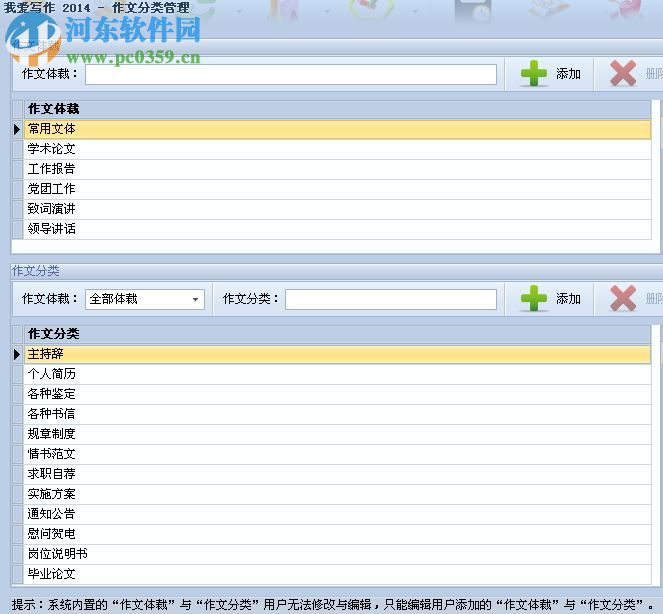Select the 岗位说明书 category row
The image size is (663, 614).
click(x=337, y=554)
